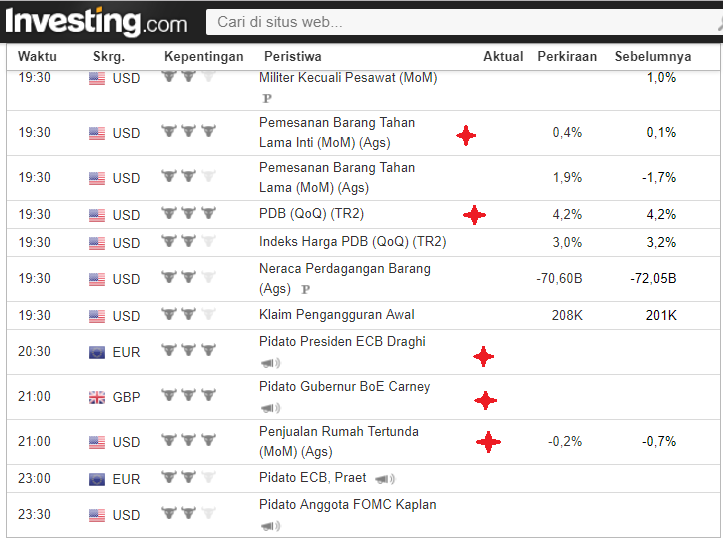The width and height of the screenshot is (723, 543).
Task: Click the EU flag in the 20:30 EUR row
Action: 97,352
